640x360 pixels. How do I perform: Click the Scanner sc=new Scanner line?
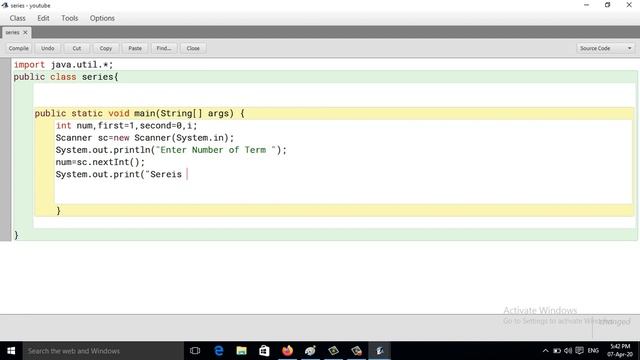145,138
